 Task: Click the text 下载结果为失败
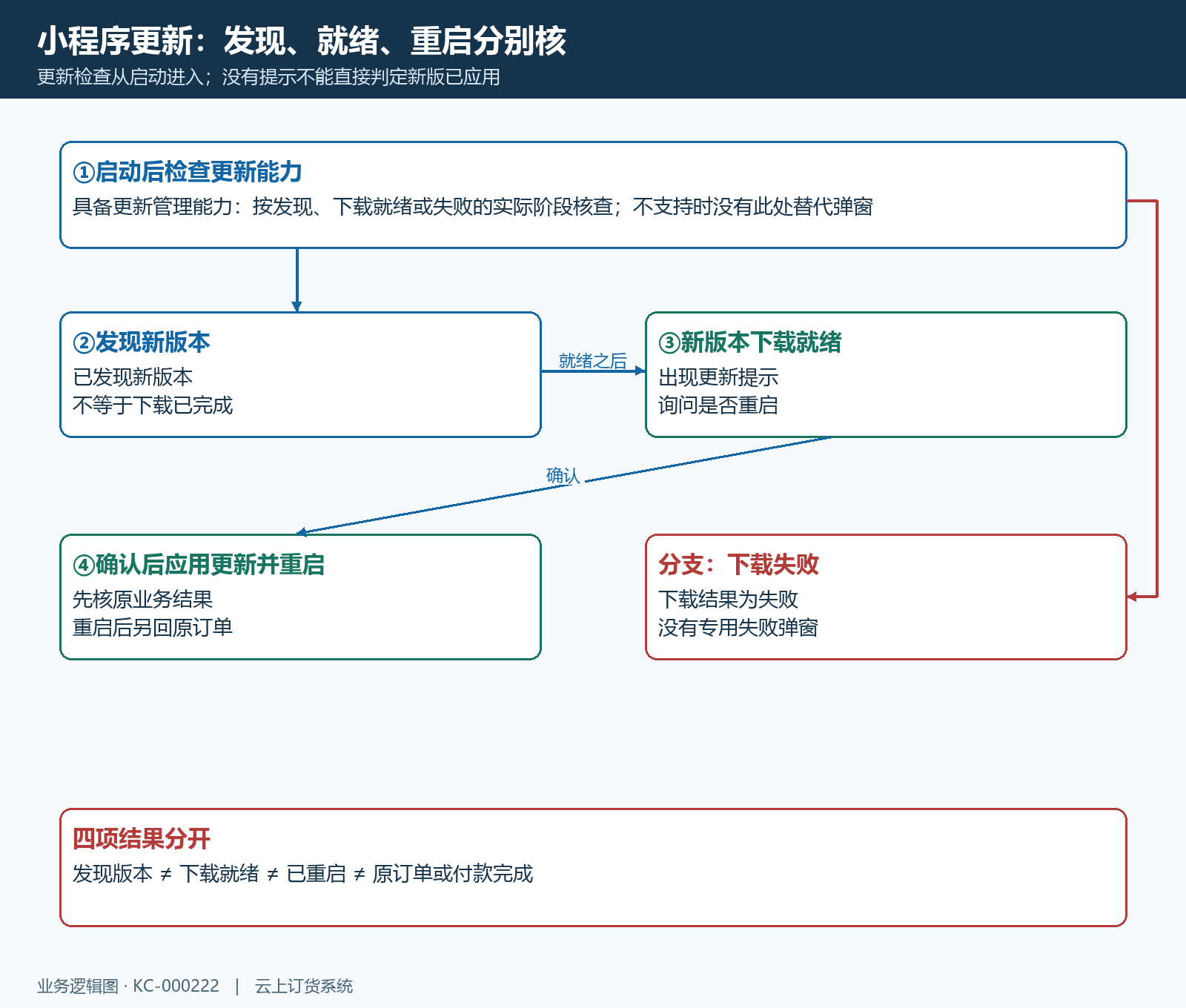click(729, 600)
